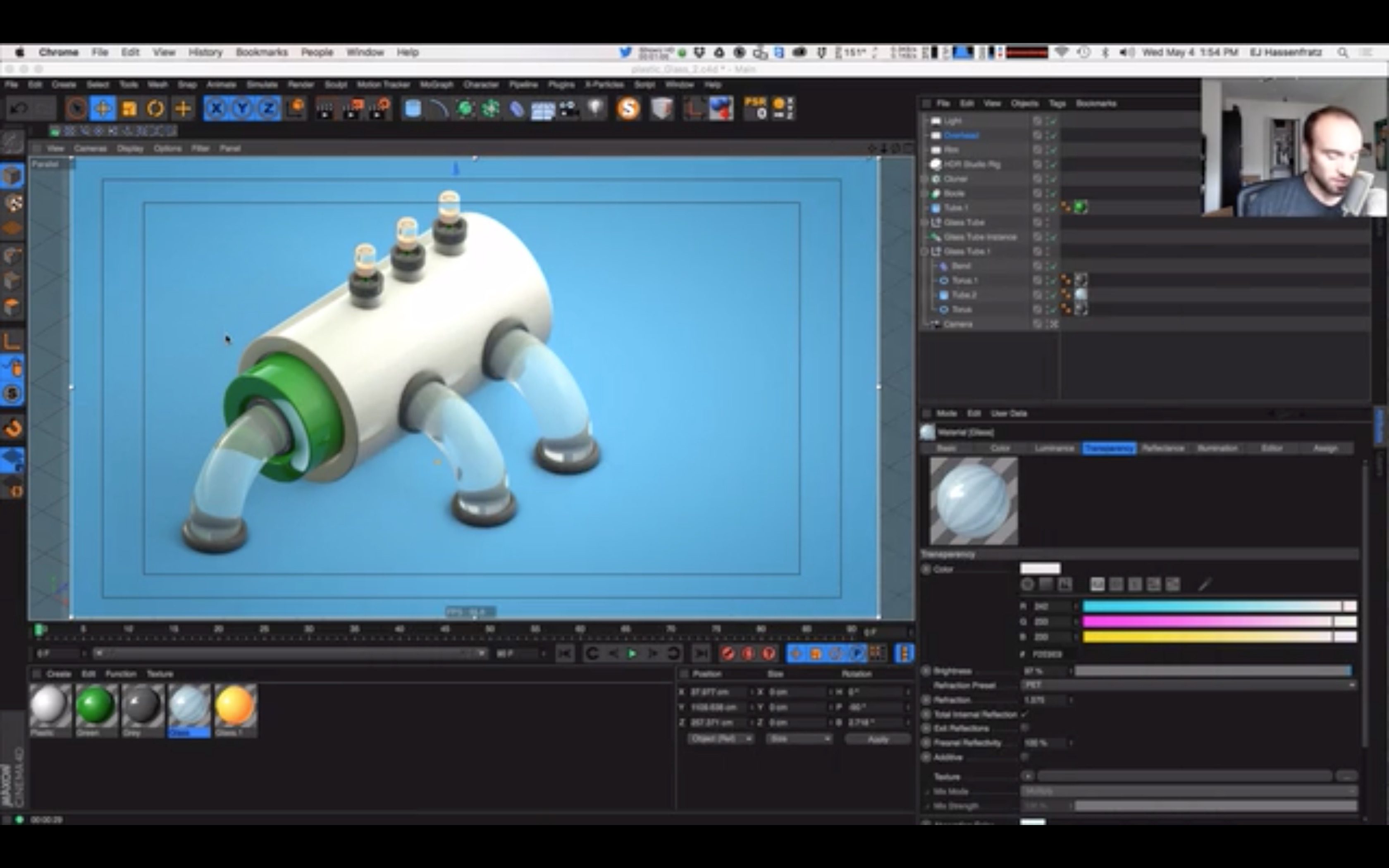Collapse the Glass Tube.1 hierarchy
The width and height of the screenshot is (1389, 868).
[924, 251]
